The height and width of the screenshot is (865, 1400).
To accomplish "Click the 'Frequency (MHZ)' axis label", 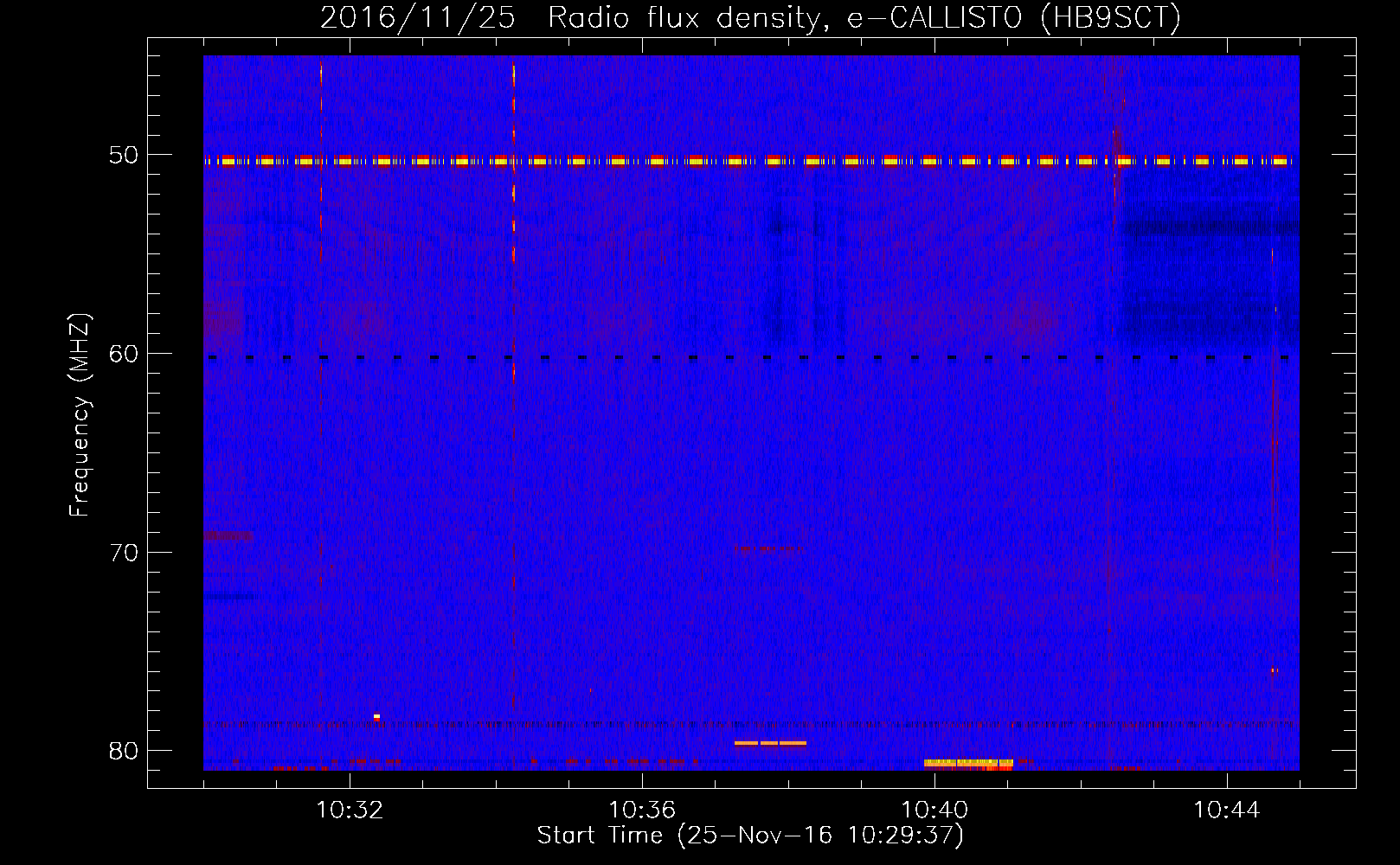I will [80, 415].
